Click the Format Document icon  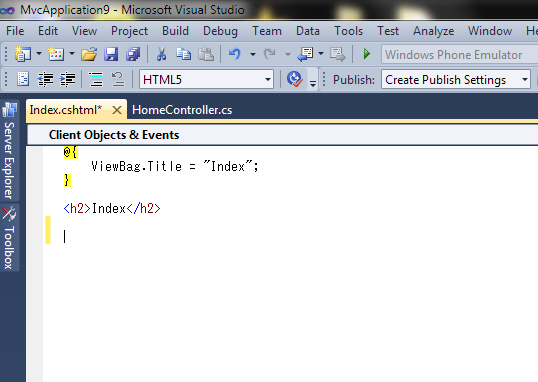pos(23,79)
